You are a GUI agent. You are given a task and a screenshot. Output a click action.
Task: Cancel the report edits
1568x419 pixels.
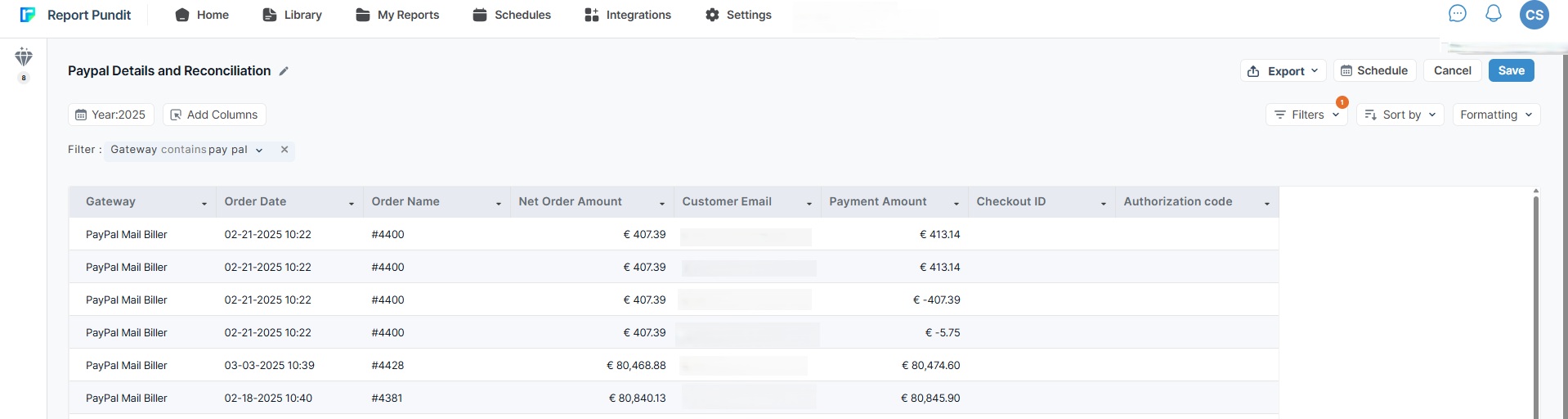pyautogui.click(x=1452, y=70)
